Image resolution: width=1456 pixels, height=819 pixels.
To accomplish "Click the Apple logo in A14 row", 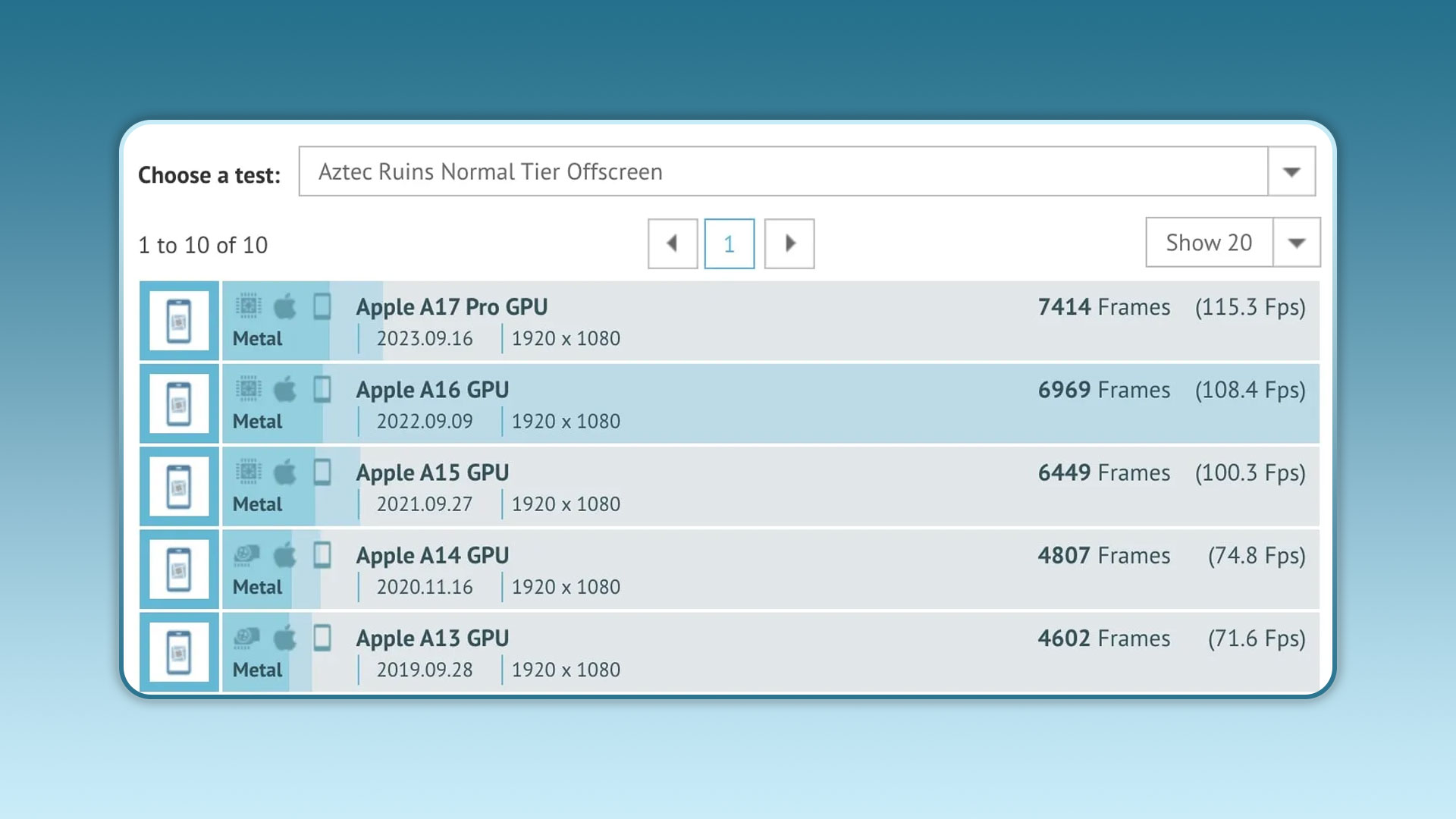I will (x=285, y=555).
